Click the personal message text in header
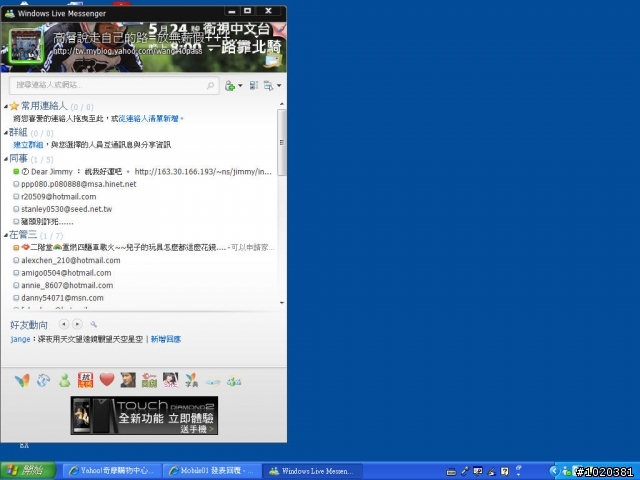Screen dimensions: 640x480 (x=141, y=38)
